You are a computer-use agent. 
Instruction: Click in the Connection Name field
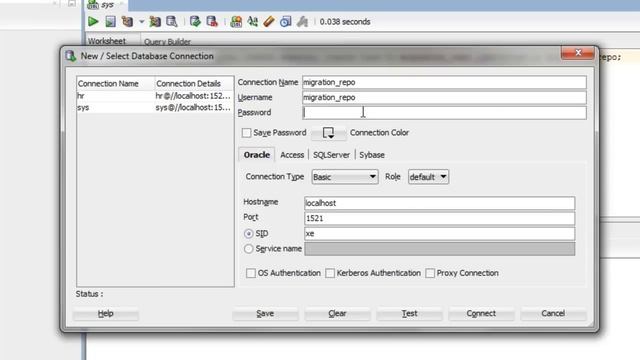click(444, 82)
